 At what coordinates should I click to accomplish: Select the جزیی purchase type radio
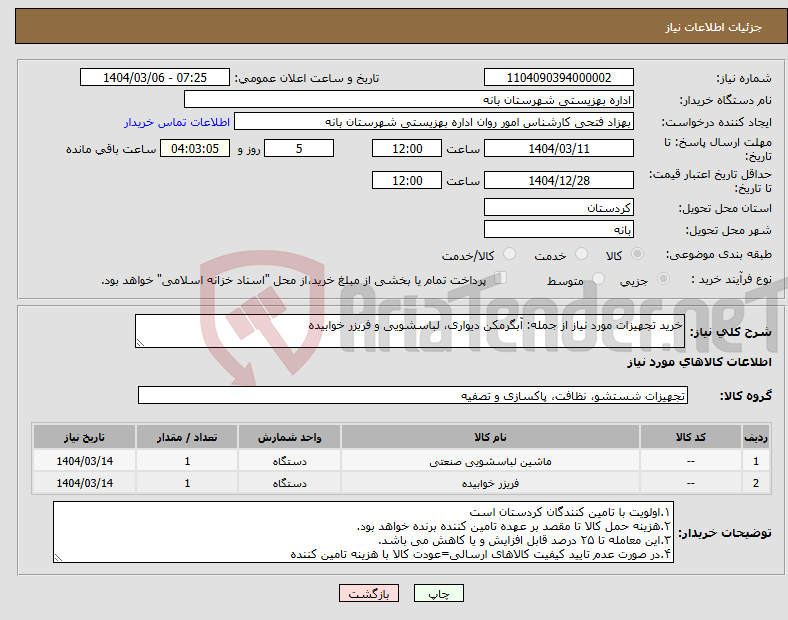point(663,279)
